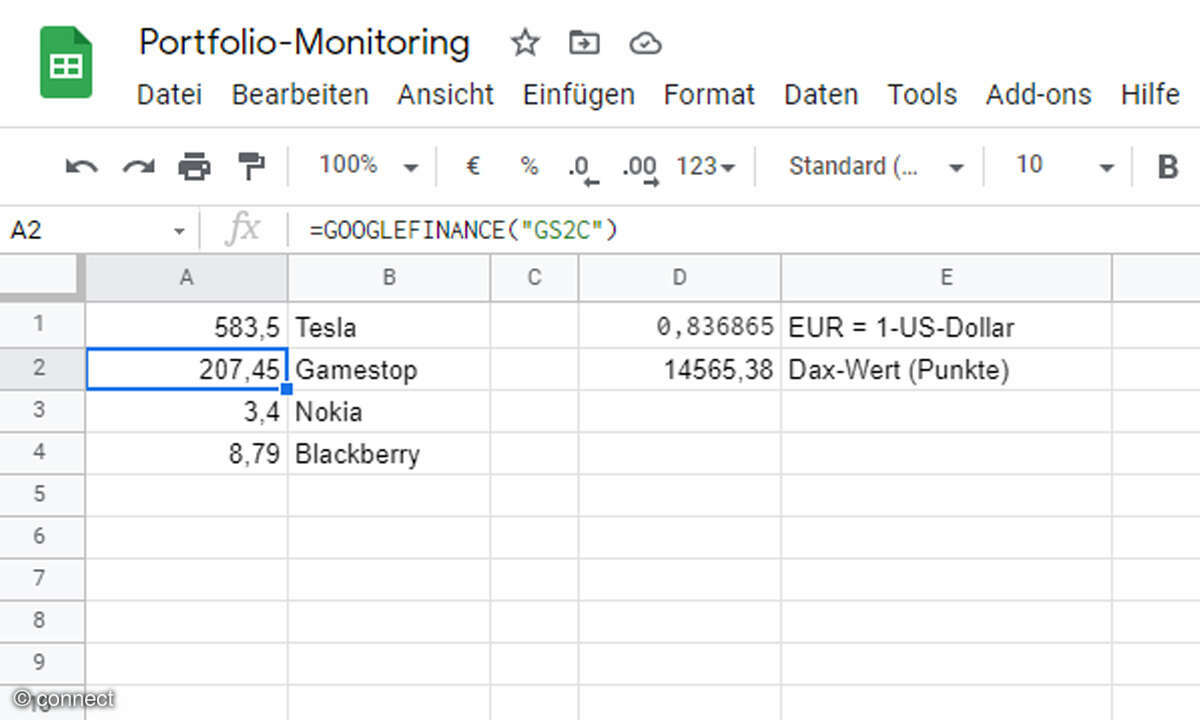Select cell with value 3,4
Image resolution: width=1200 pixels, height=720 pixels.
pyautogui.click(x=187, y=410)
